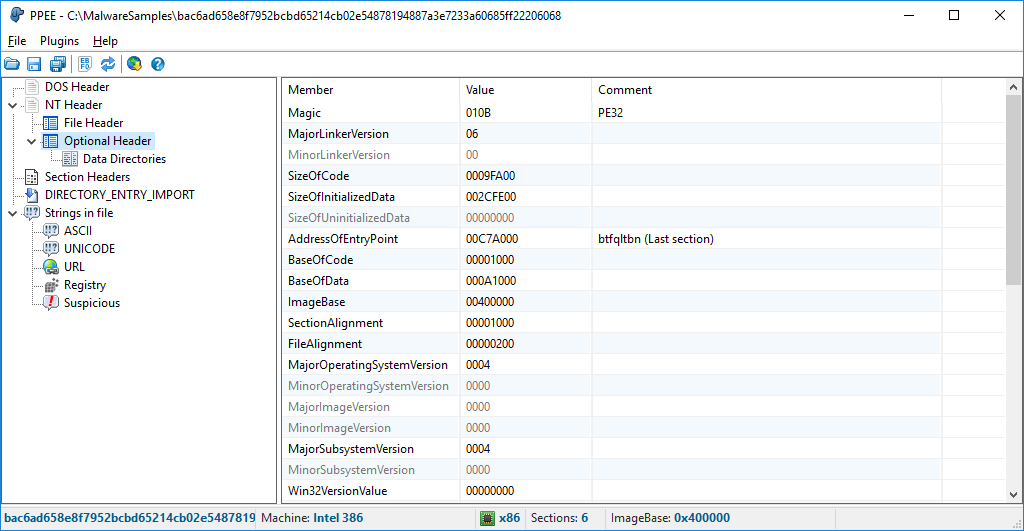Collapse the Optional Header tree node
This screenshot has width=1024, height=531.
pyautogui.click(x=31, y=141)
